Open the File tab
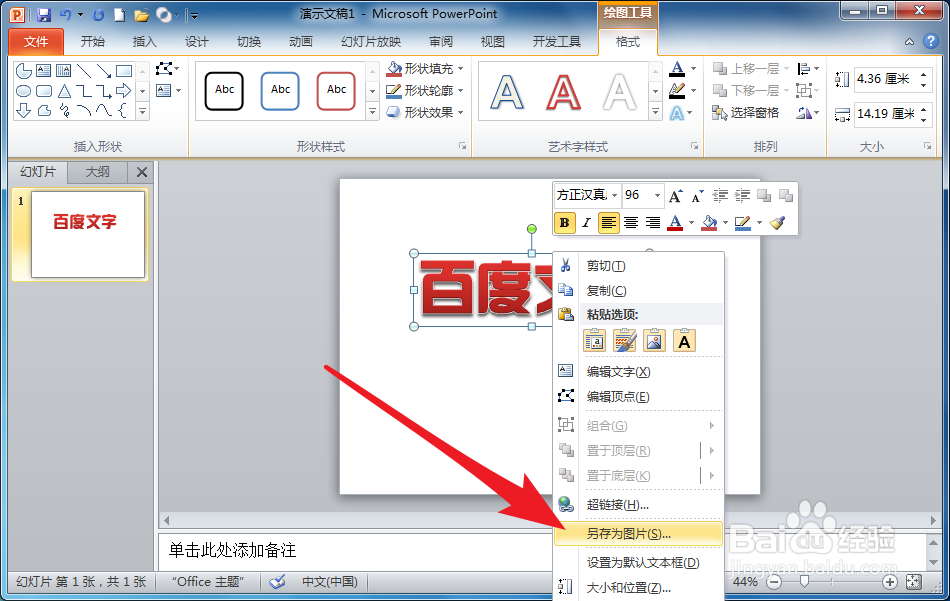The height and width of the screenshot is (601, 950). 36,42
